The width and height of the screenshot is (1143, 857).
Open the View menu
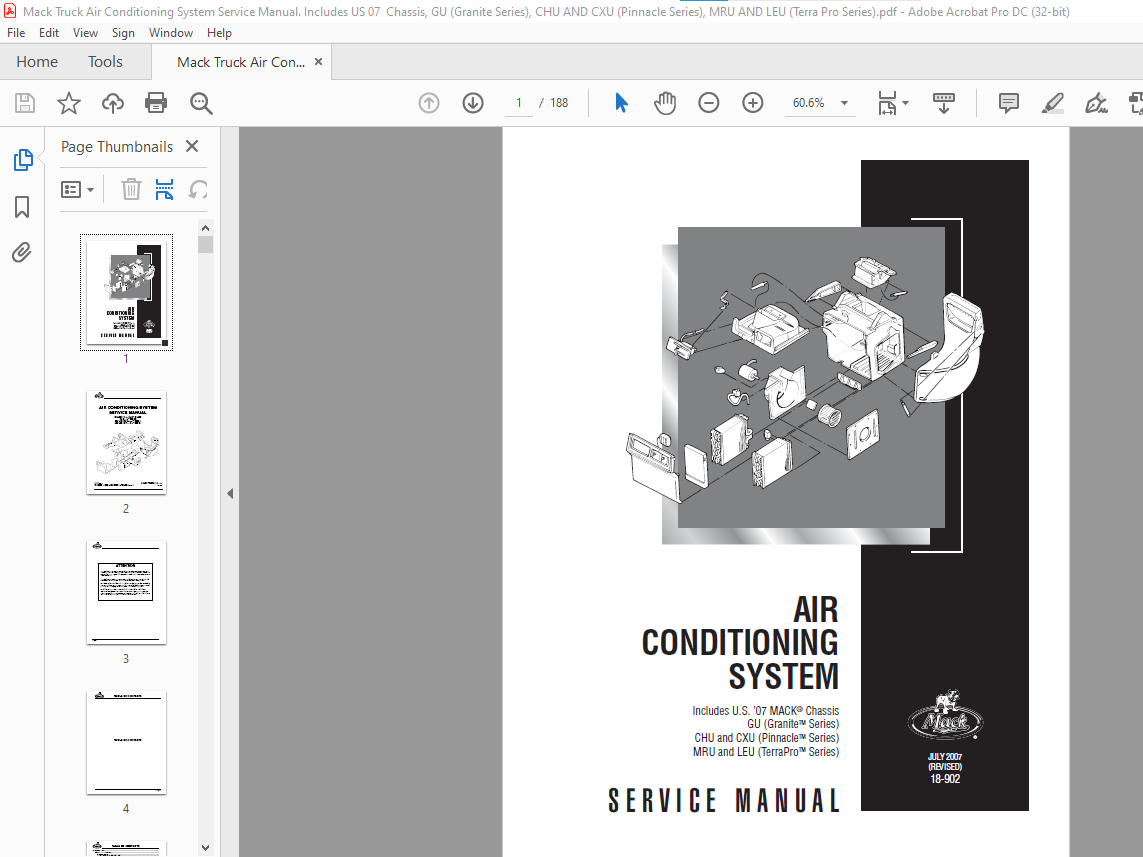point(85,33)
